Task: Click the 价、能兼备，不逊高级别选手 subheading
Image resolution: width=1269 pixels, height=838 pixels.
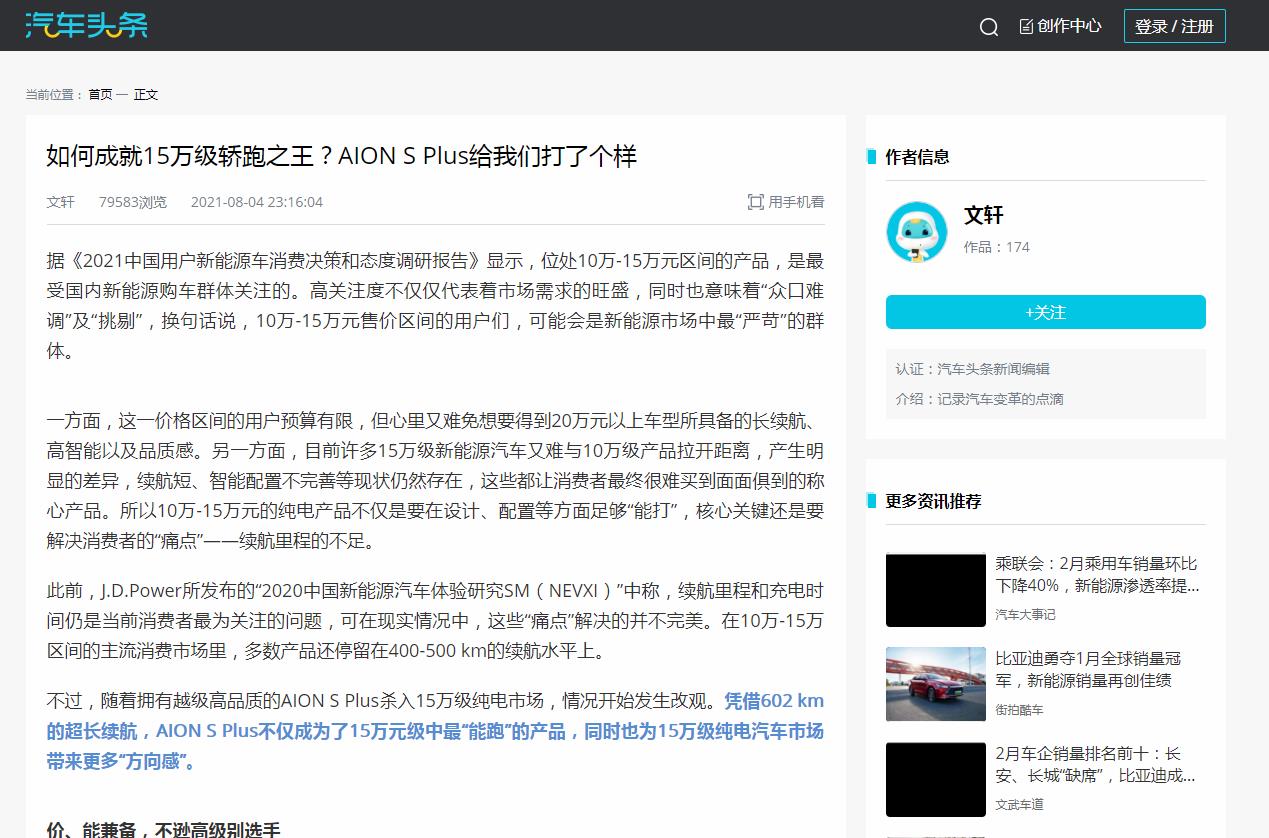Action: coord(163,829)
